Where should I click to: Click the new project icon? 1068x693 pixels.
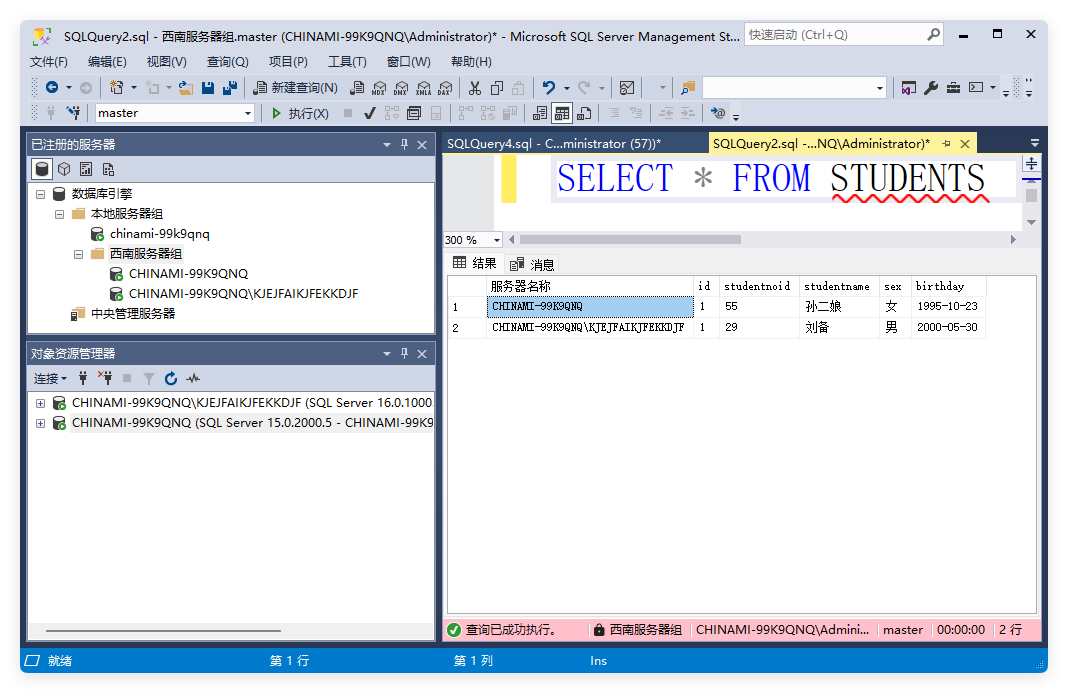116,88
